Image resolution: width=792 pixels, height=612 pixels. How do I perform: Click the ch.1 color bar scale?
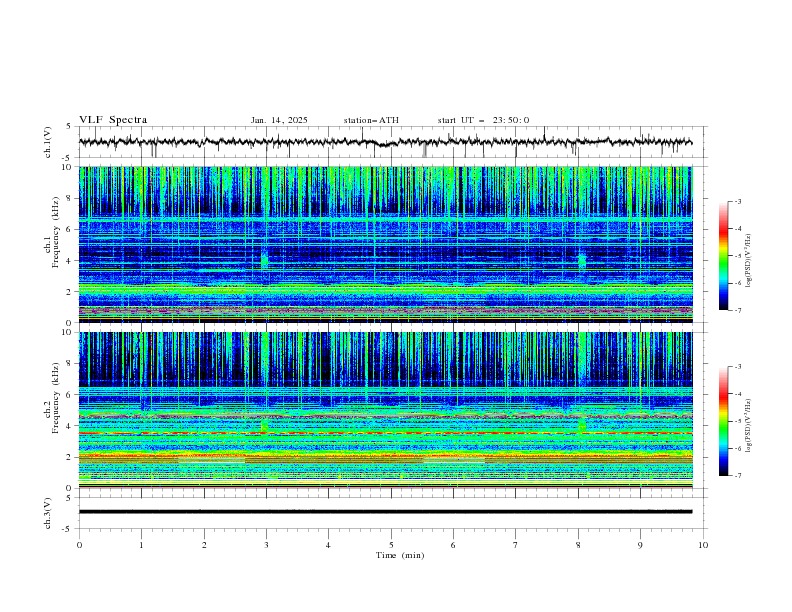click(724, 256)
